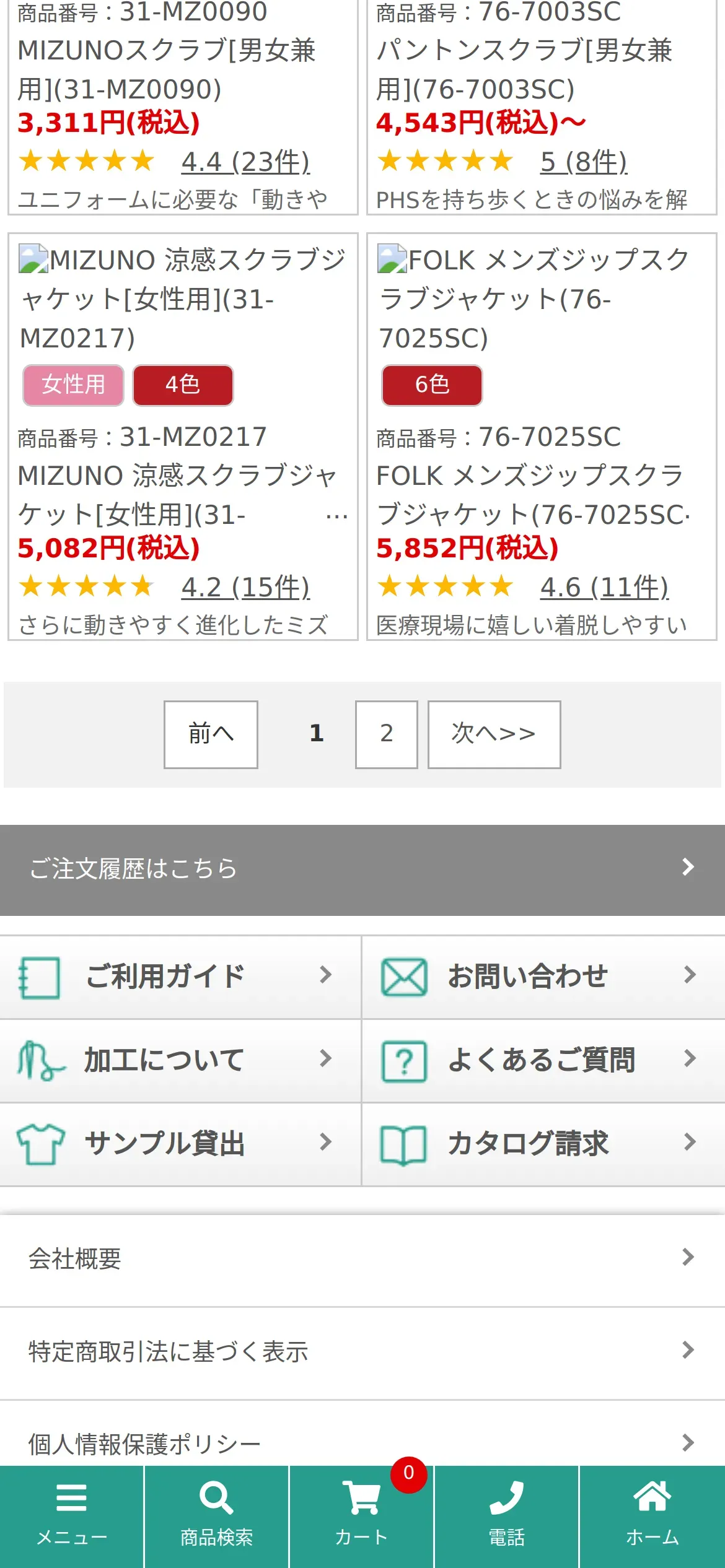Click the chevron on 個人情報保護ポリシー row
Viewport: 725px width, 1568px height.
click(688, 1442)
